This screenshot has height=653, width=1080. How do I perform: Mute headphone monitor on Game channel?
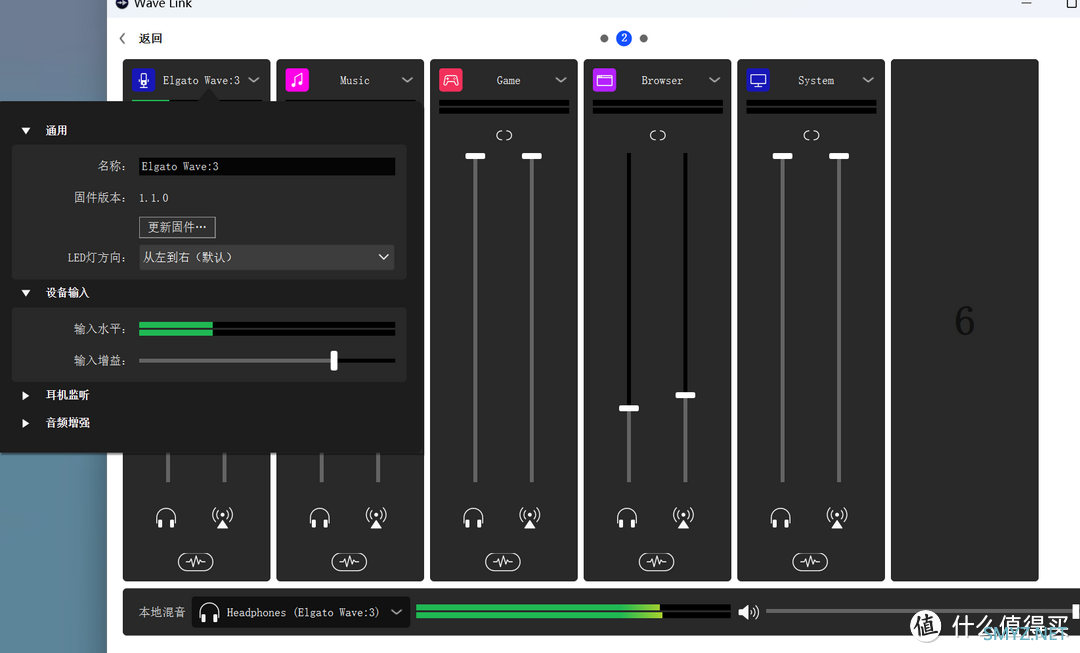473,518
